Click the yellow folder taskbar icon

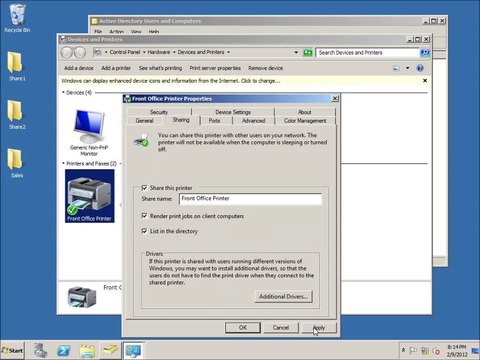(110, 350)
